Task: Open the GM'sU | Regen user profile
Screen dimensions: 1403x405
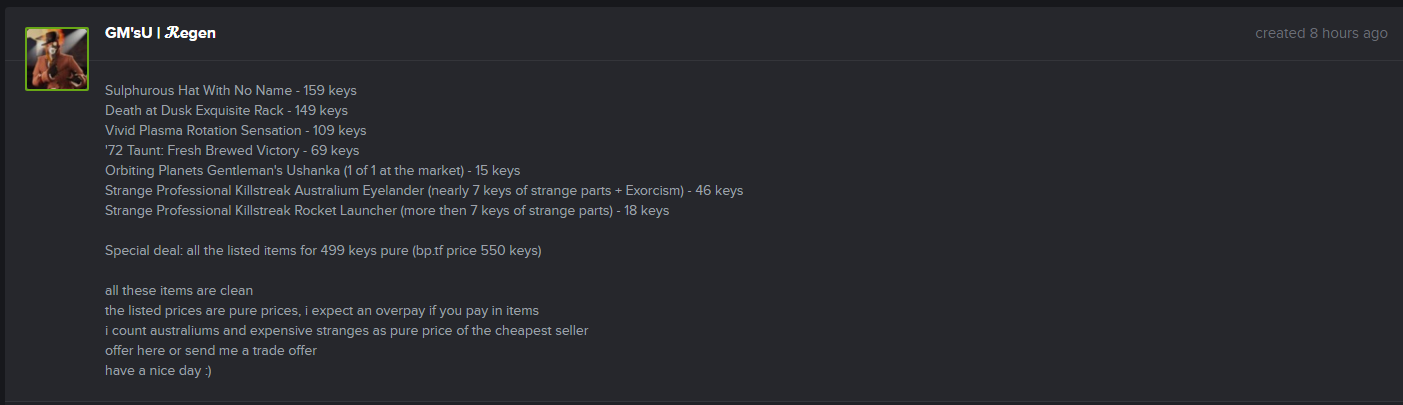Action: 160,33
